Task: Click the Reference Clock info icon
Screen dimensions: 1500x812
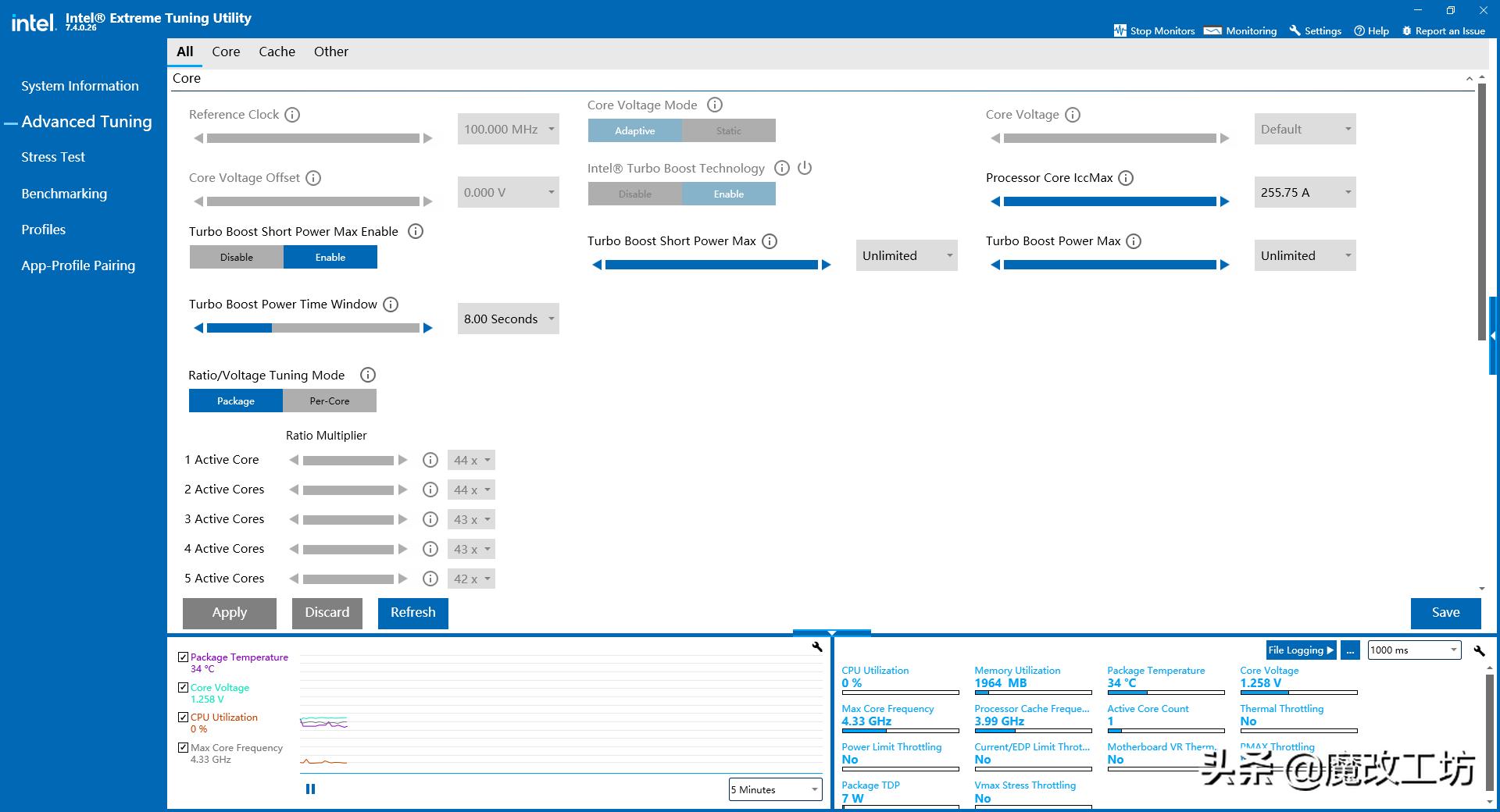Action: point(292,115)
